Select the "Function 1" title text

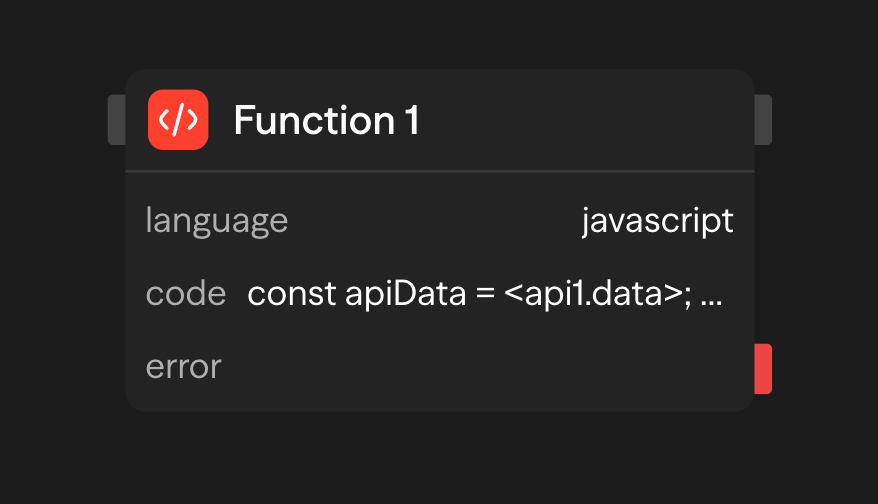(326, 121)
